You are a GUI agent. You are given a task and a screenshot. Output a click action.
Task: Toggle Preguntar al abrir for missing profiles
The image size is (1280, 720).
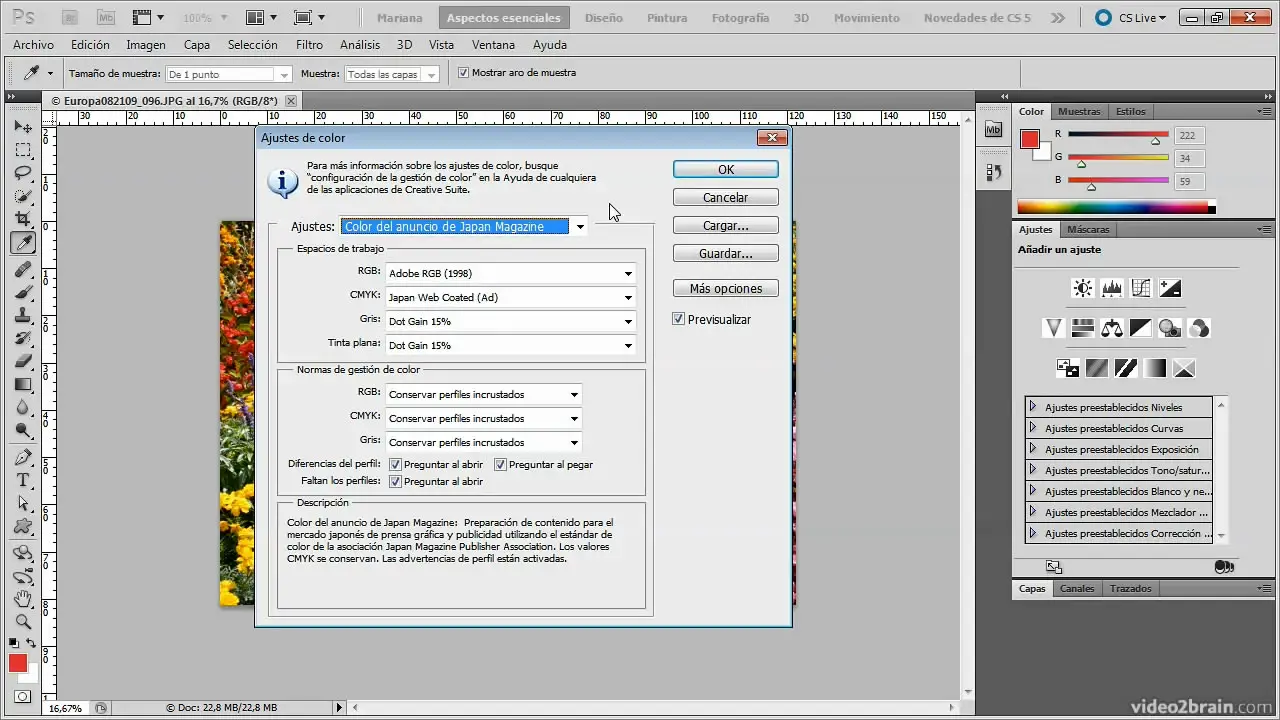tap(395, 481)
